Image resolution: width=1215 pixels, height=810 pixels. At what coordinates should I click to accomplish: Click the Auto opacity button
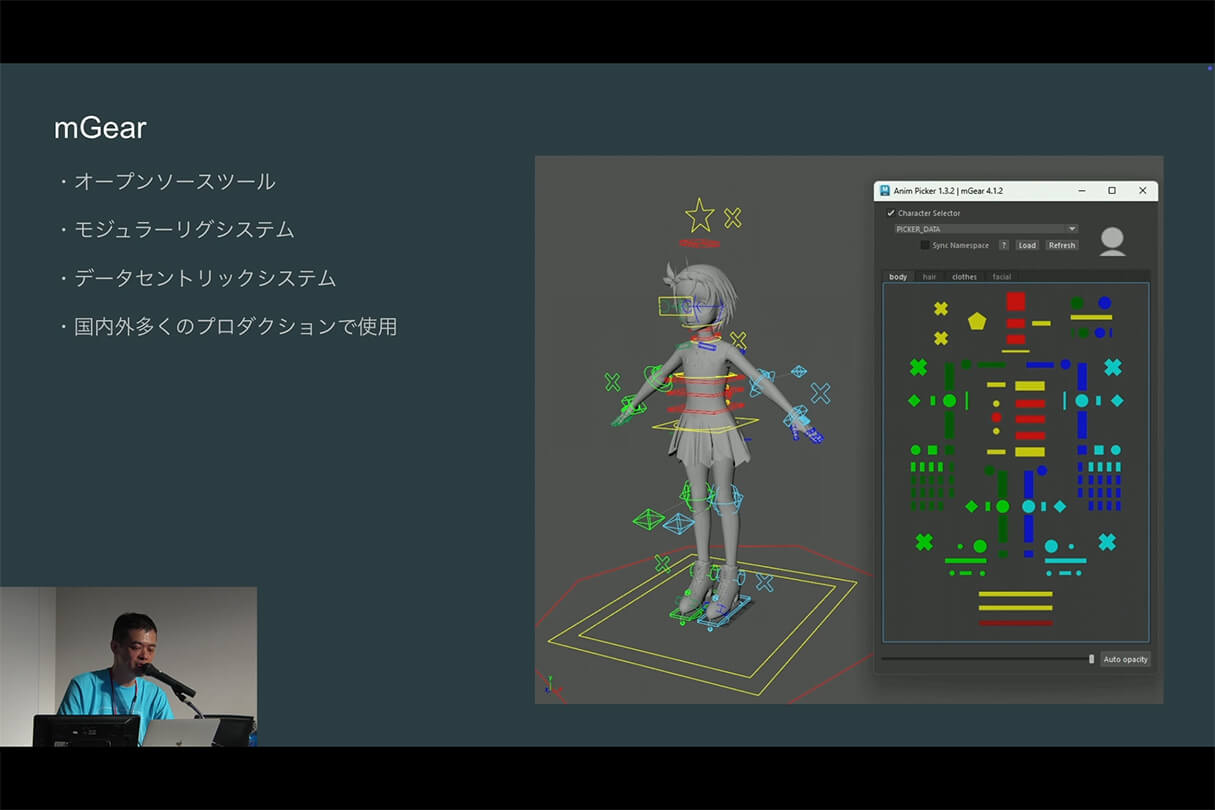pyautogui.click(x=1125, y=659)
